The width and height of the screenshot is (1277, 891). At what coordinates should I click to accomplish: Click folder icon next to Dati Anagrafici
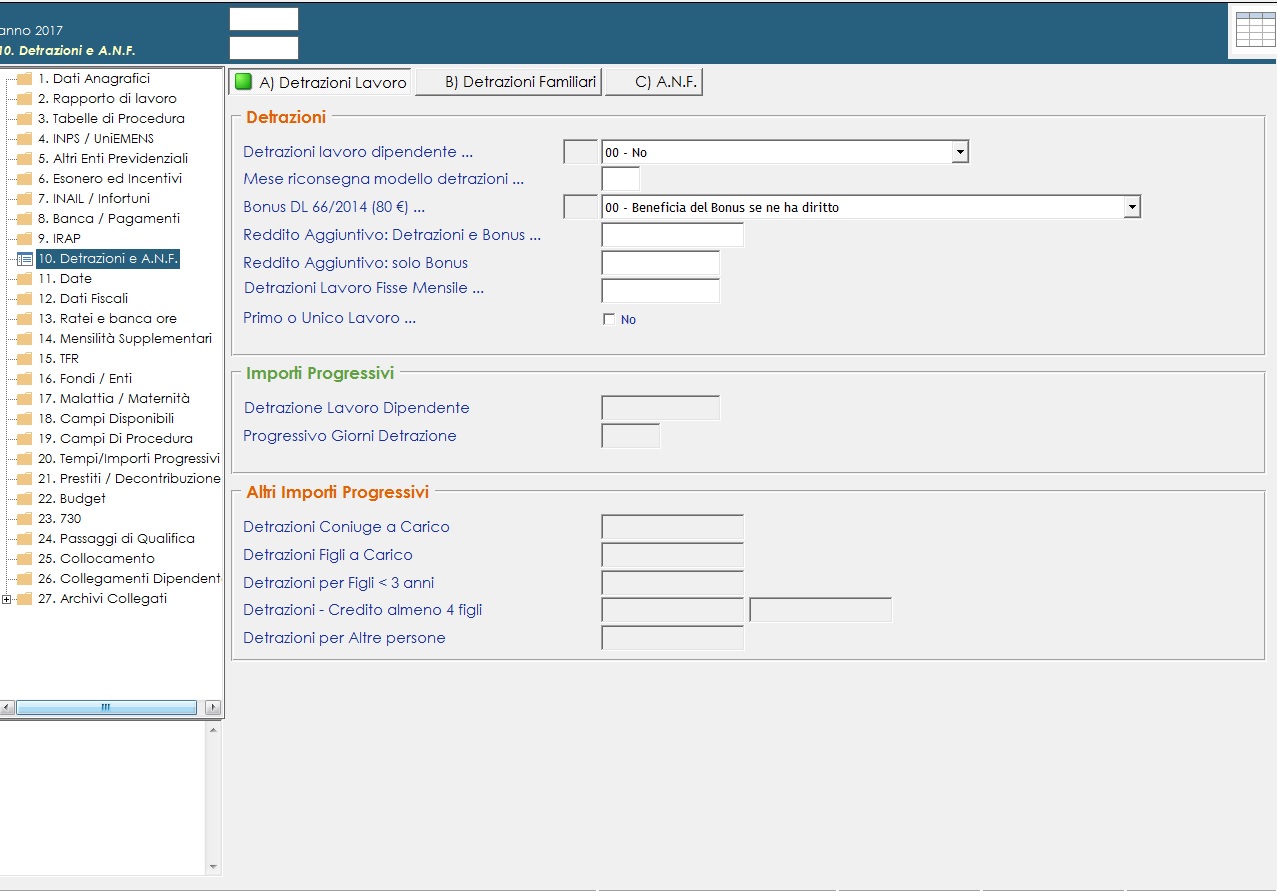pos(25,79)
